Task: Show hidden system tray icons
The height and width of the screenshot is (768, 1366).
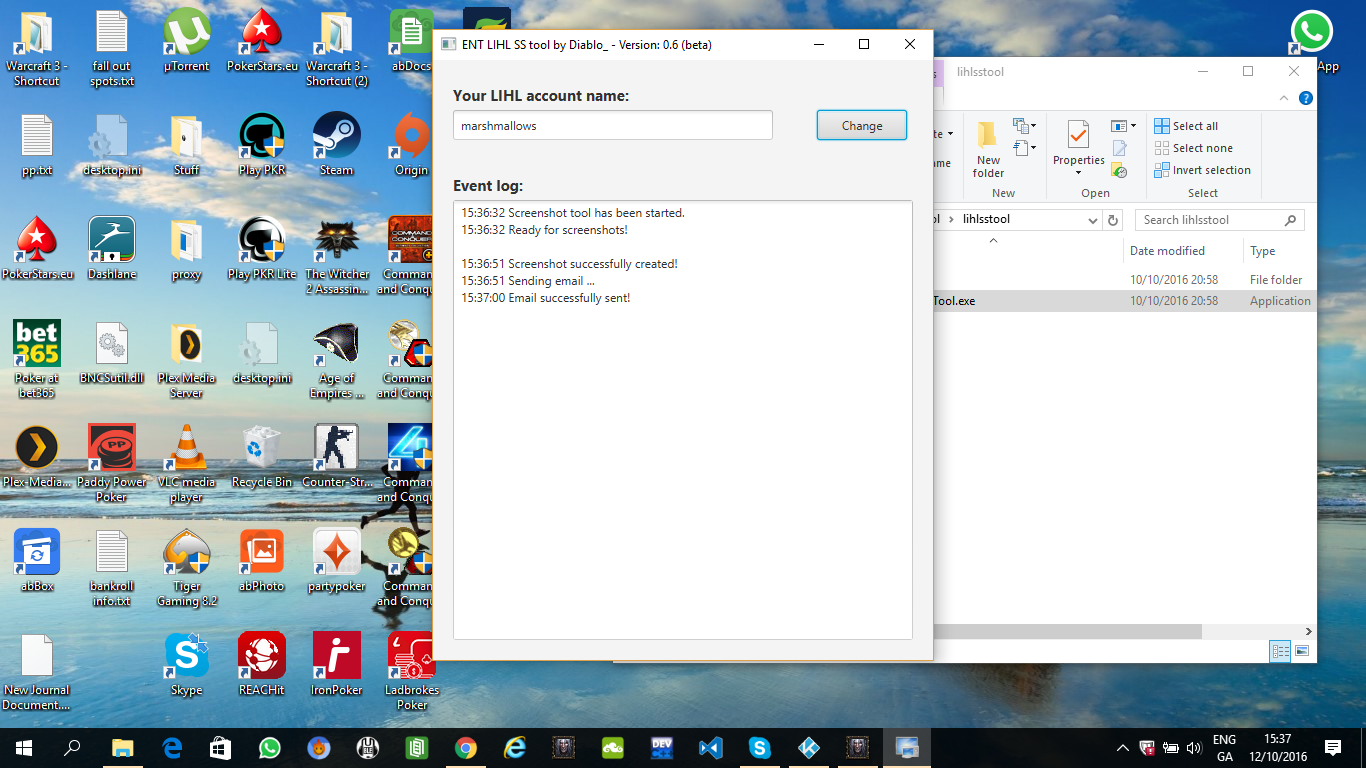Action: click(1123, 747)
